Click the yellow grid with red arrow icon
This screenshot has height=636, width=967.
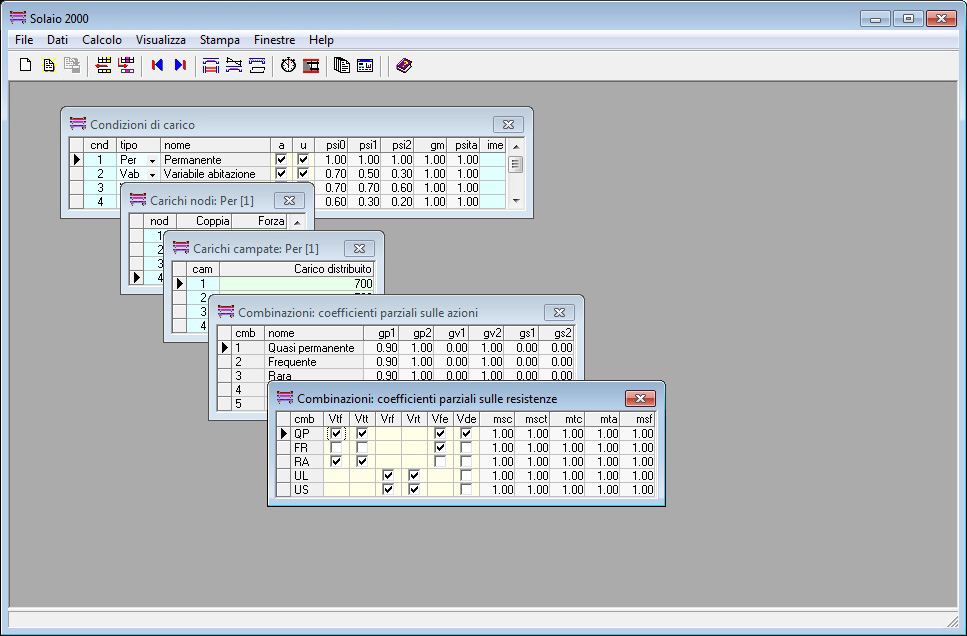coord(104,65)
